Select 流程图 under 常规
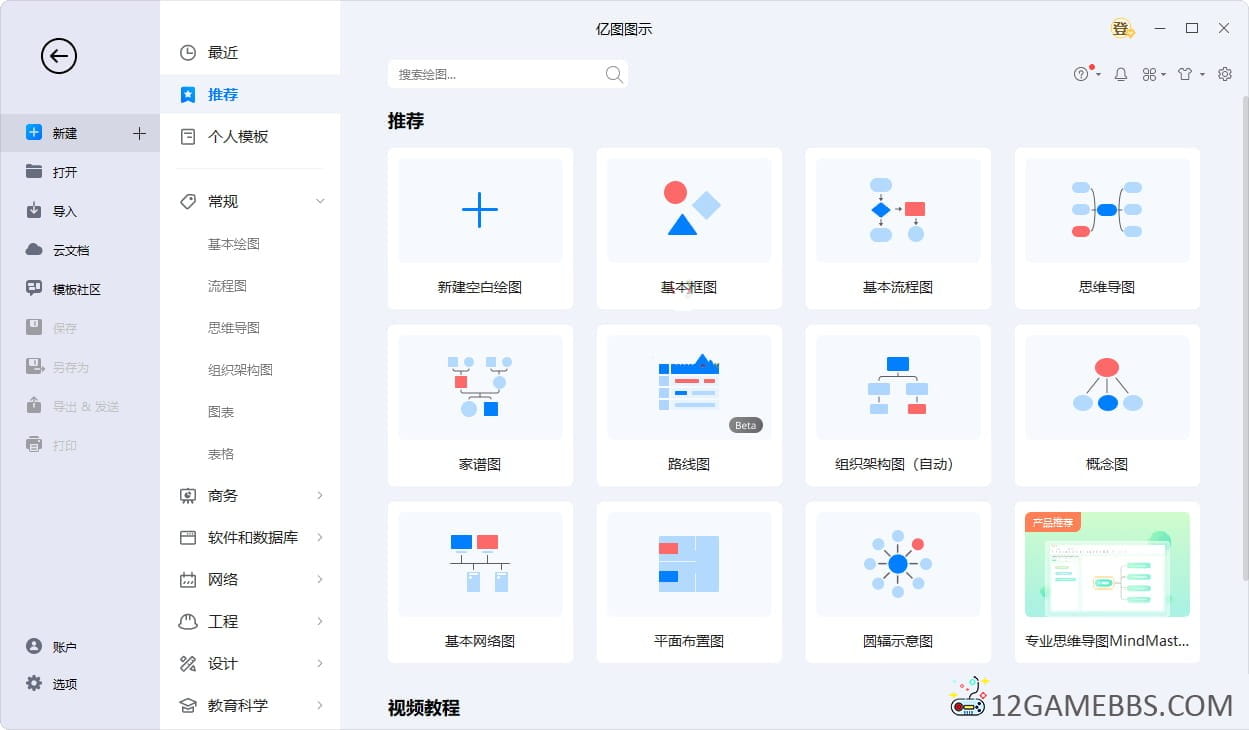The width and height of the screenshot is (1249, 730). click(x=227, y=286)
